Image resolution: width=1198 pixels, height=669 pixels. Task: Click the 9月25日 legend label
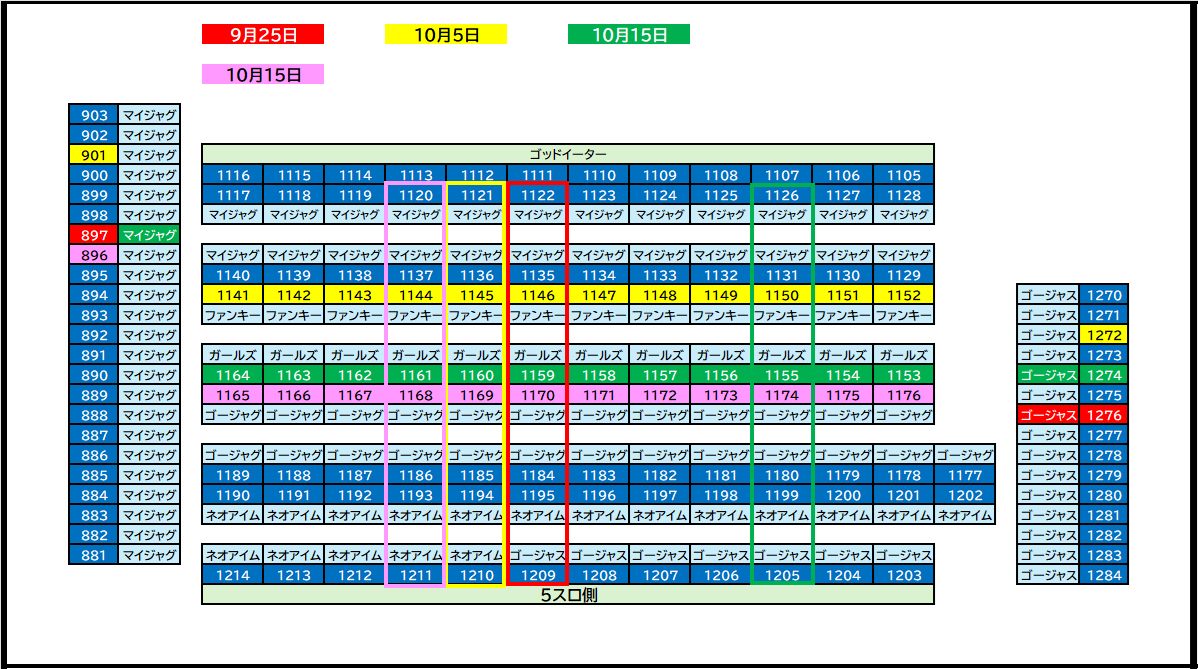coord(262,33)
